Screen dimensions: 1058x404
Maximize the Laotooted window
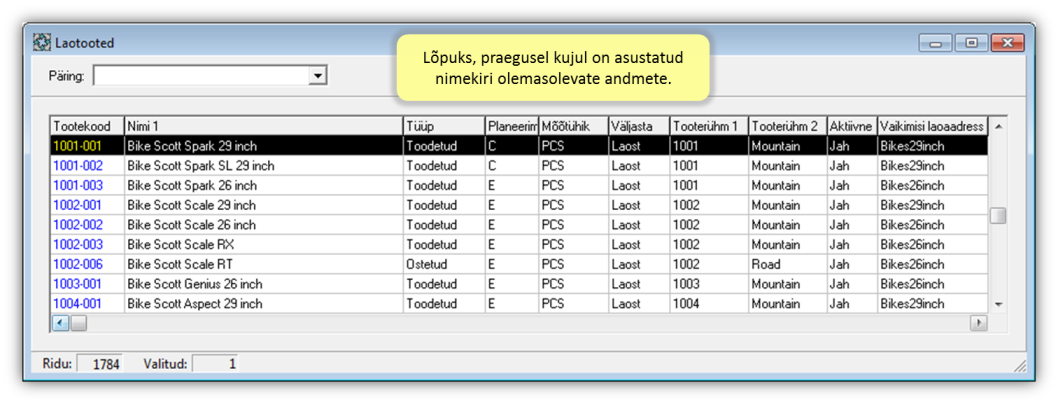[972, 43]
